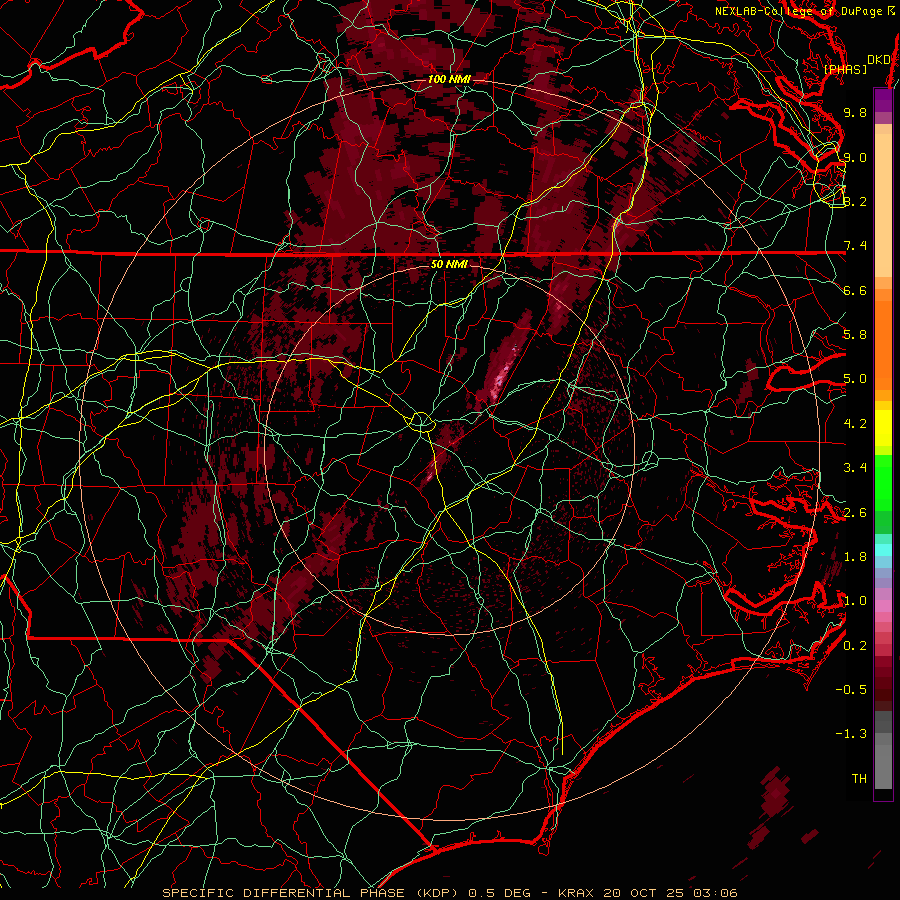Viewport: 900px width, 900px height.
Task: Pick the cyan segment of the color bar
Action: 883,550
